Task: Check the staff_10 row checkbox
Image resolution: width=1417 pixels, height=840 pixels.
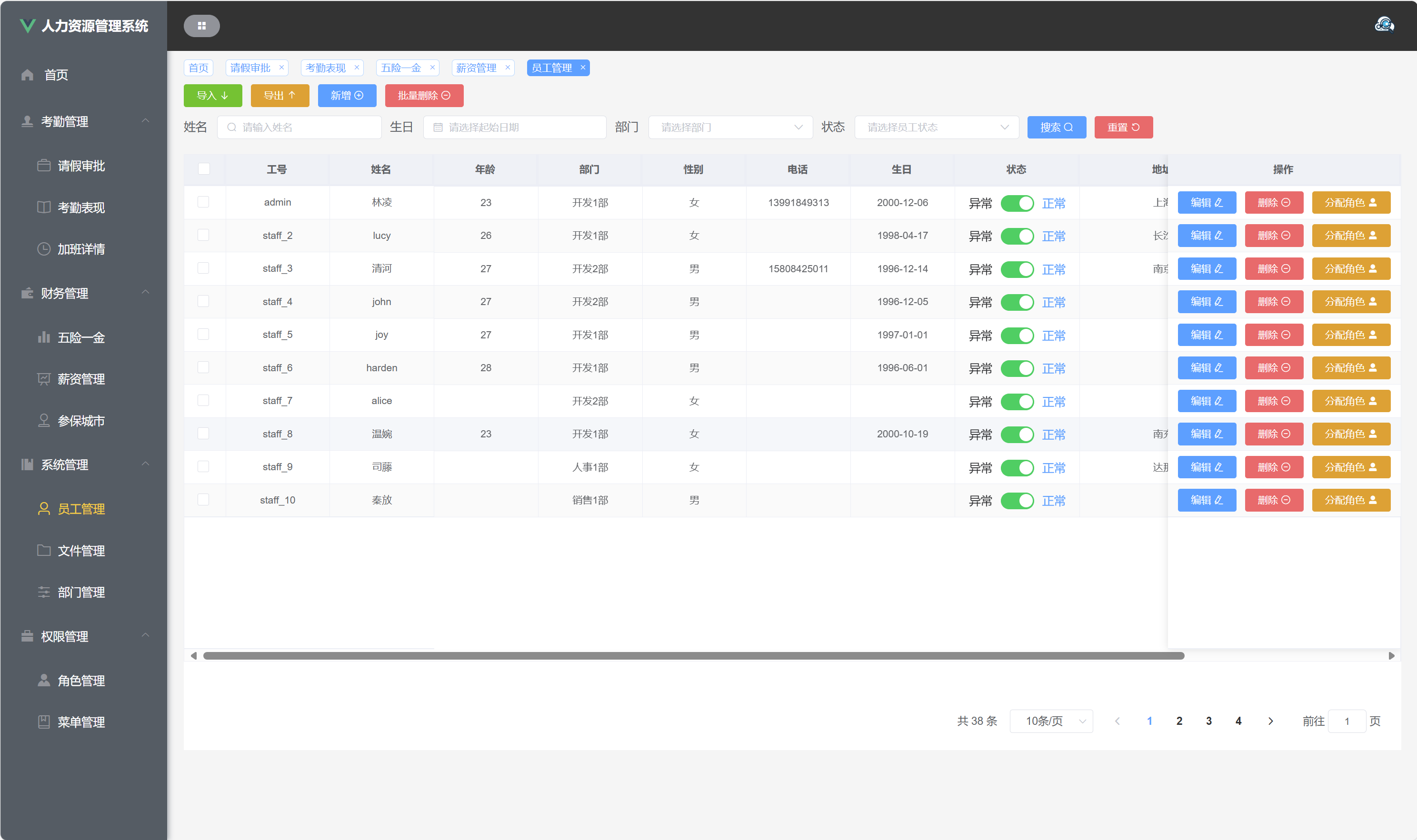Action: coord(203,499)
